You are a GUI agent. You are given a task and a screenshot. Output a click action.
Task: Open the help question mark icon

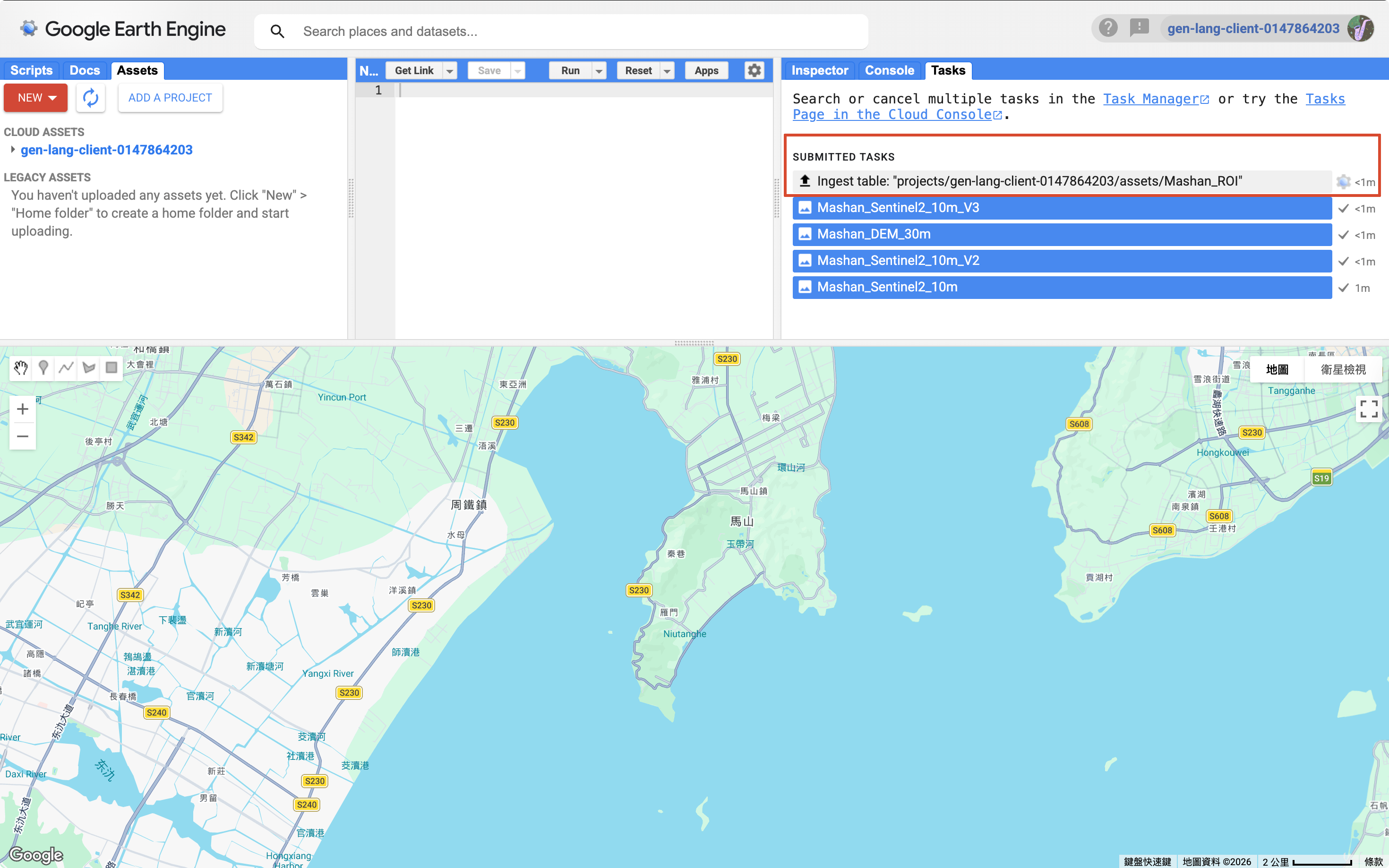[x=1107, y=27]
